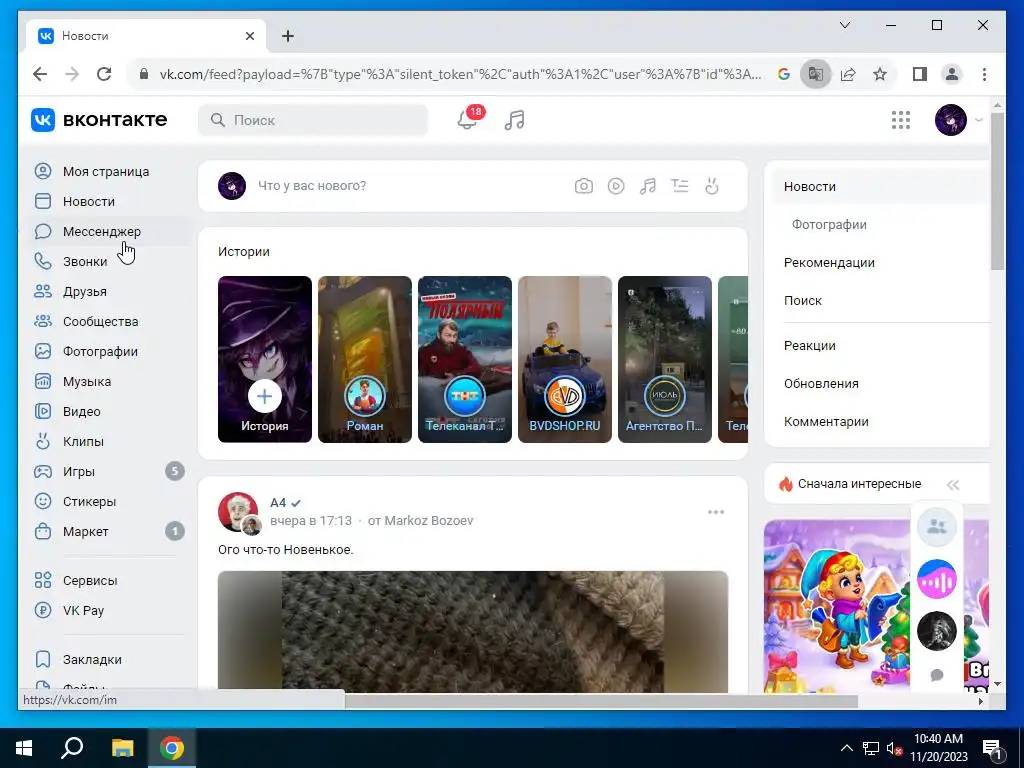Open Windows search from taskbar

[72, 748]
